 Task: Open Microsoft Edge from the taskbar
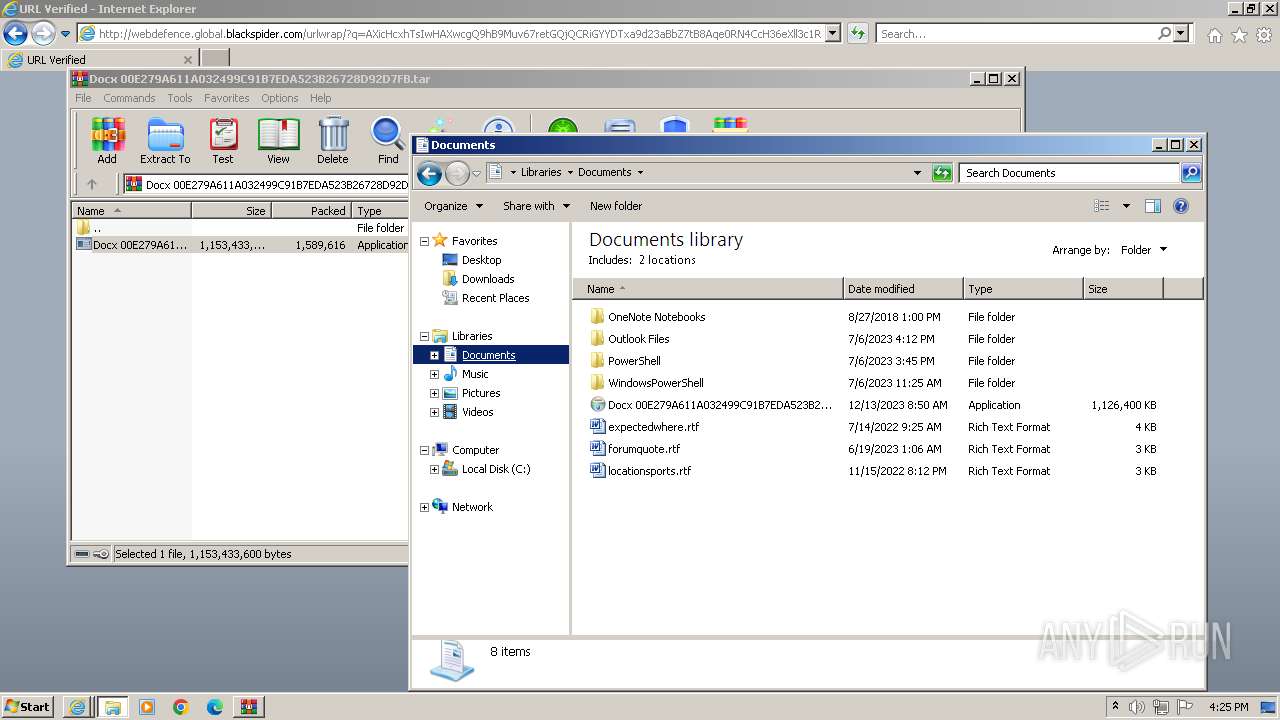pos(215,707)
